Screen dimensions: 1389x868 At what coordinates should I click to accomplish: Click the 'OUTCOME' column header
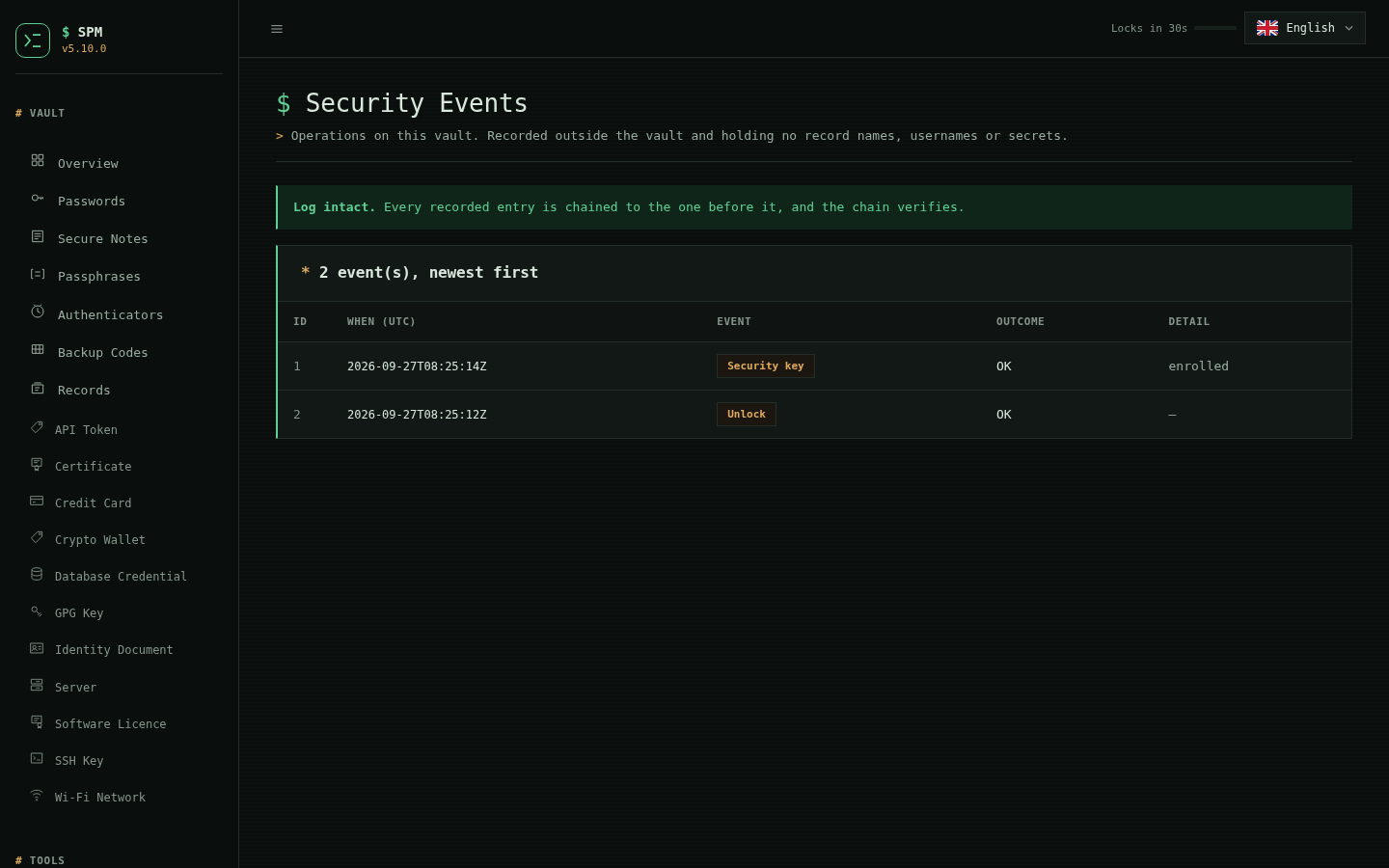point(1021,321)
